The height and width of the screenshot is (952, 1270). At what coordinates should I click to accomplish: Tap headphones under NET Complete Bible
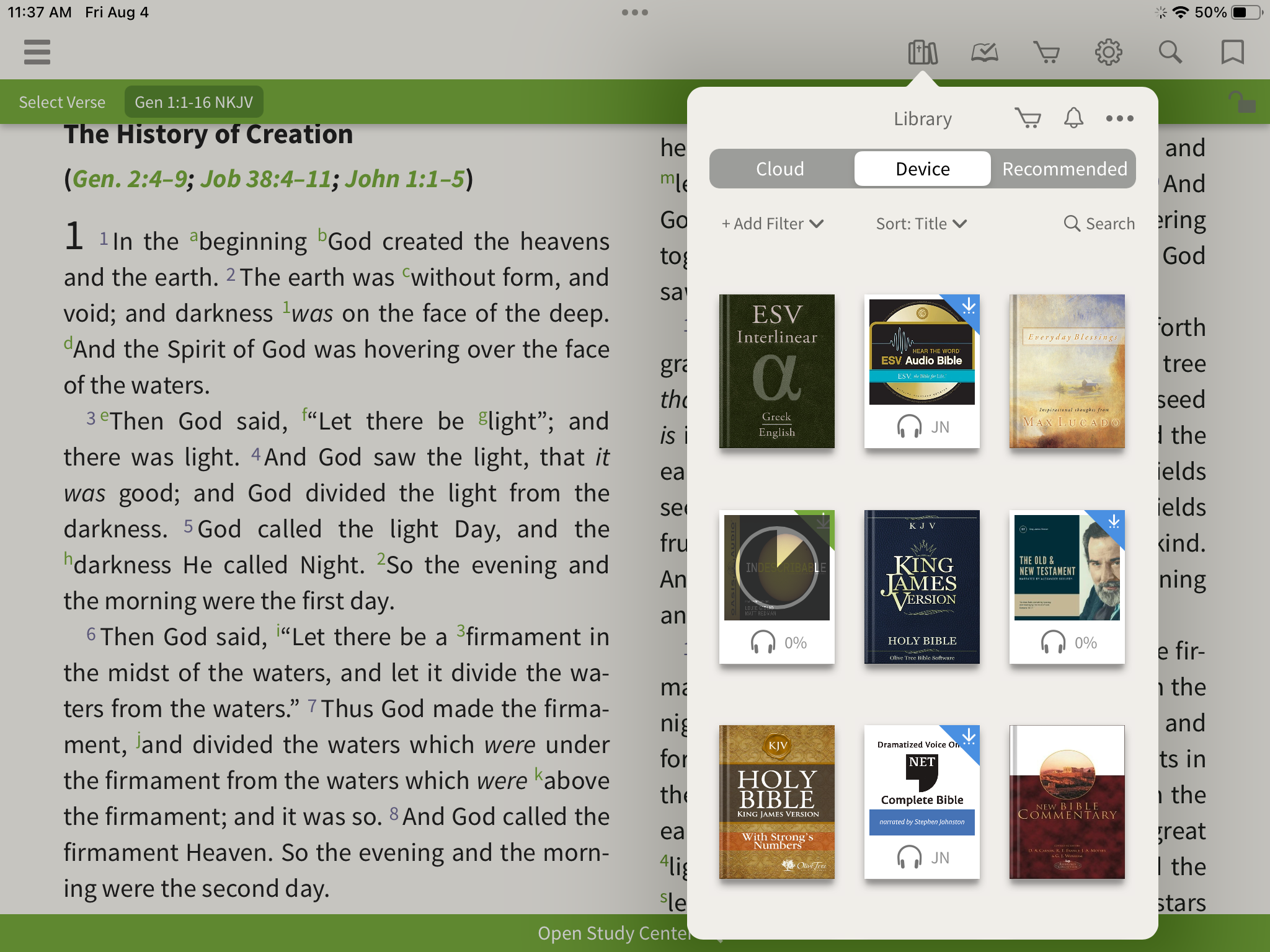[909, 857]
